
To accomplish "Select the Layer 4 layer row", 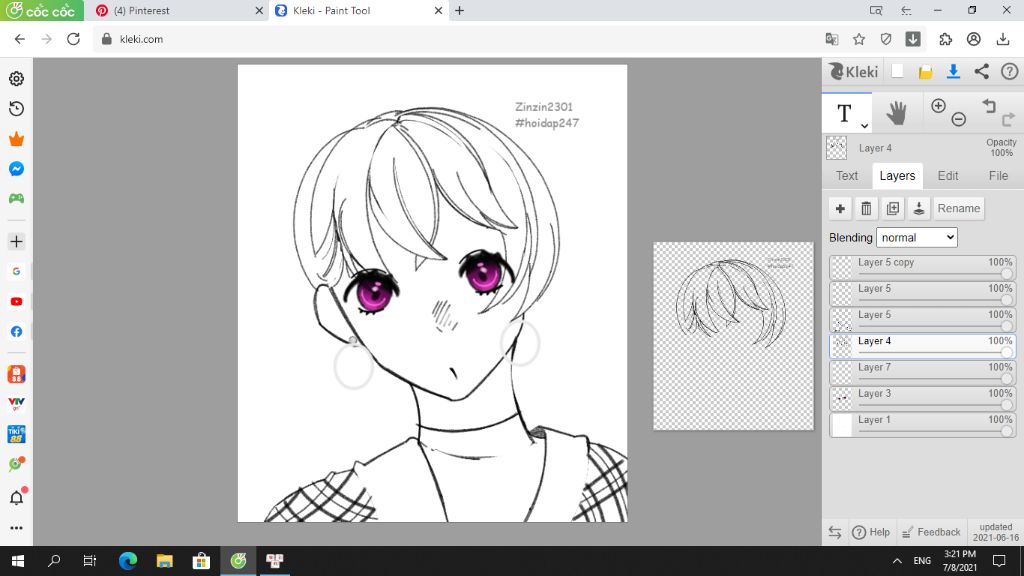I will [x=922, y=347].
